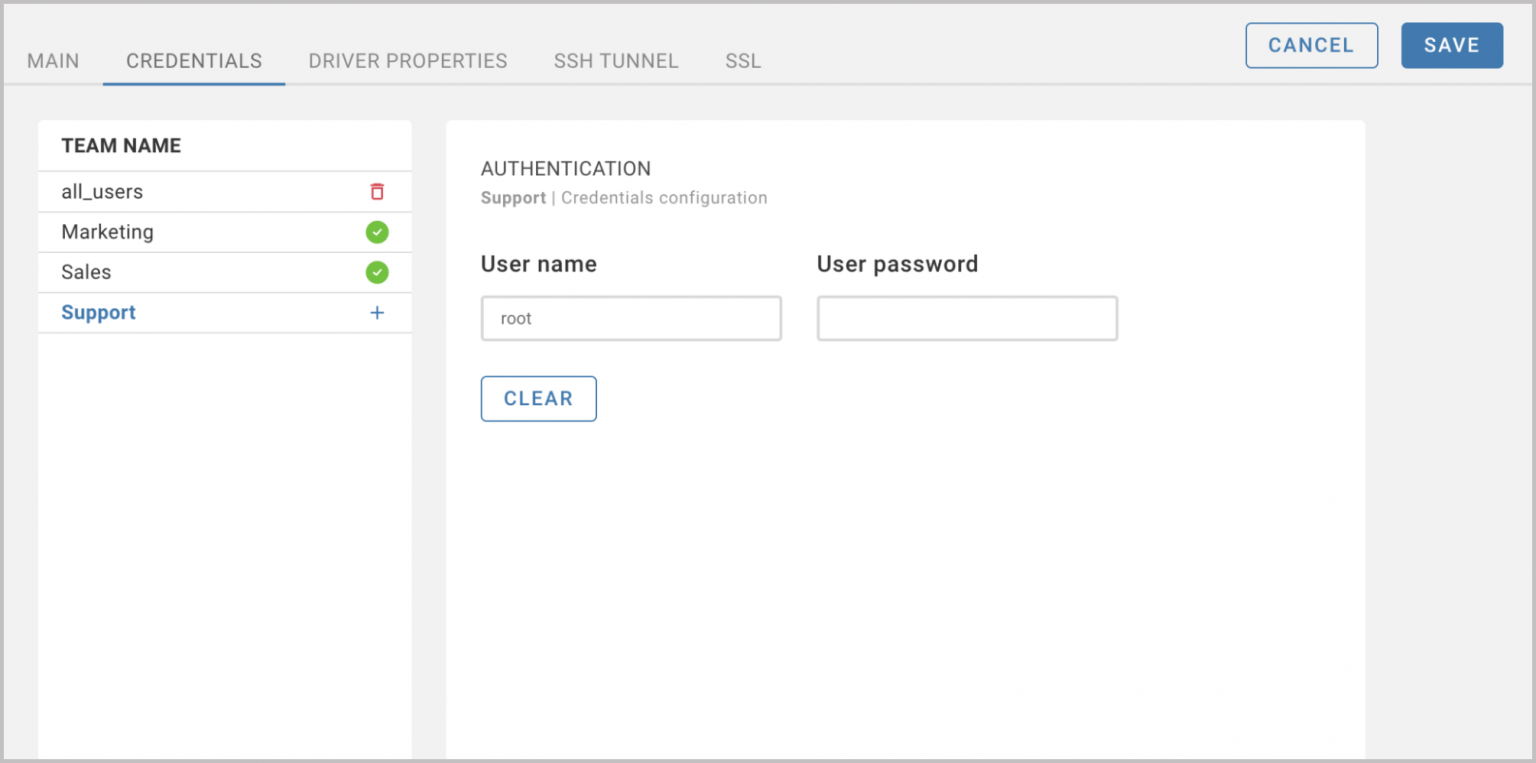Click the green checkmark icon next to Sales
This screenshot has width=1536, height=763.
(x=377, y=272)
